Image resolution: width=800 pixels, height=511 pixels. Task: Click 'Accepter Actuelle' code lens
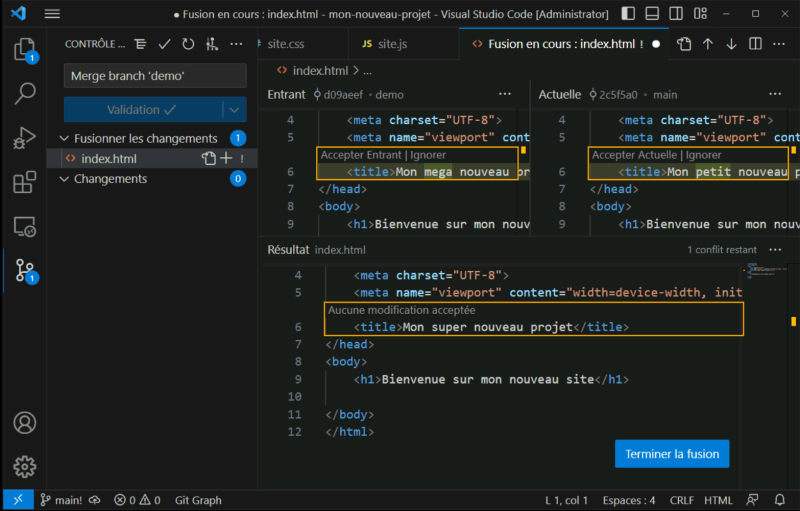pos(634,155)
